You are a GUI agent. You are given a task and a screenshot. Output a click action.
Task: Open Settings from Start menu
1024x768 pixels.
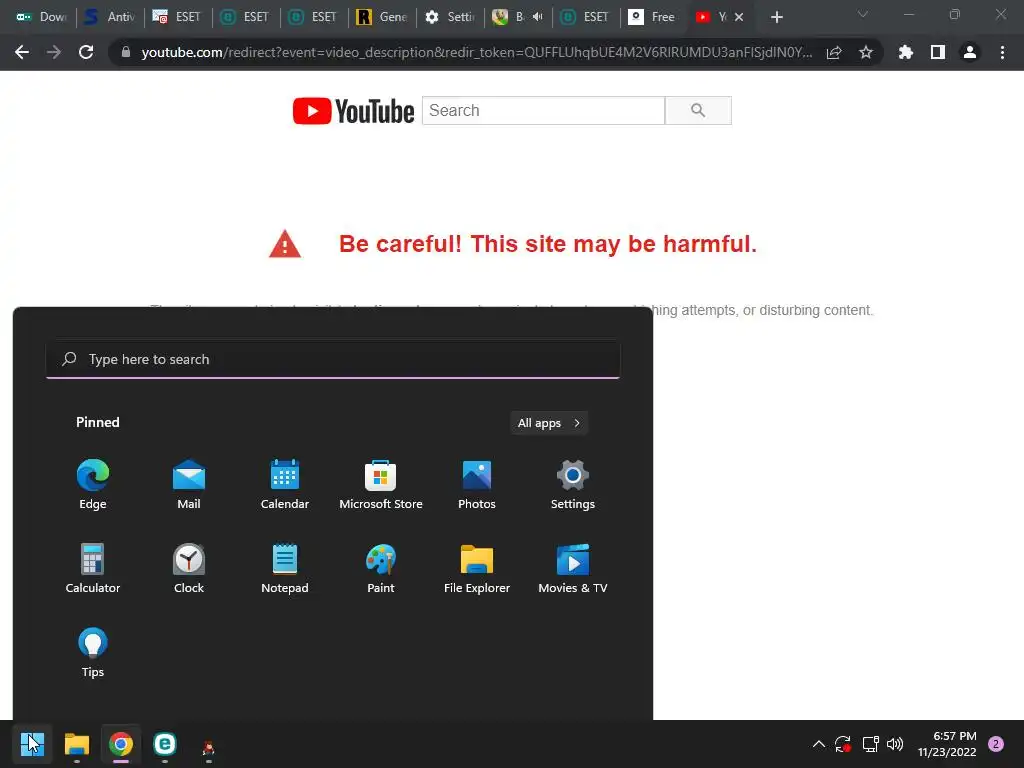573,484
